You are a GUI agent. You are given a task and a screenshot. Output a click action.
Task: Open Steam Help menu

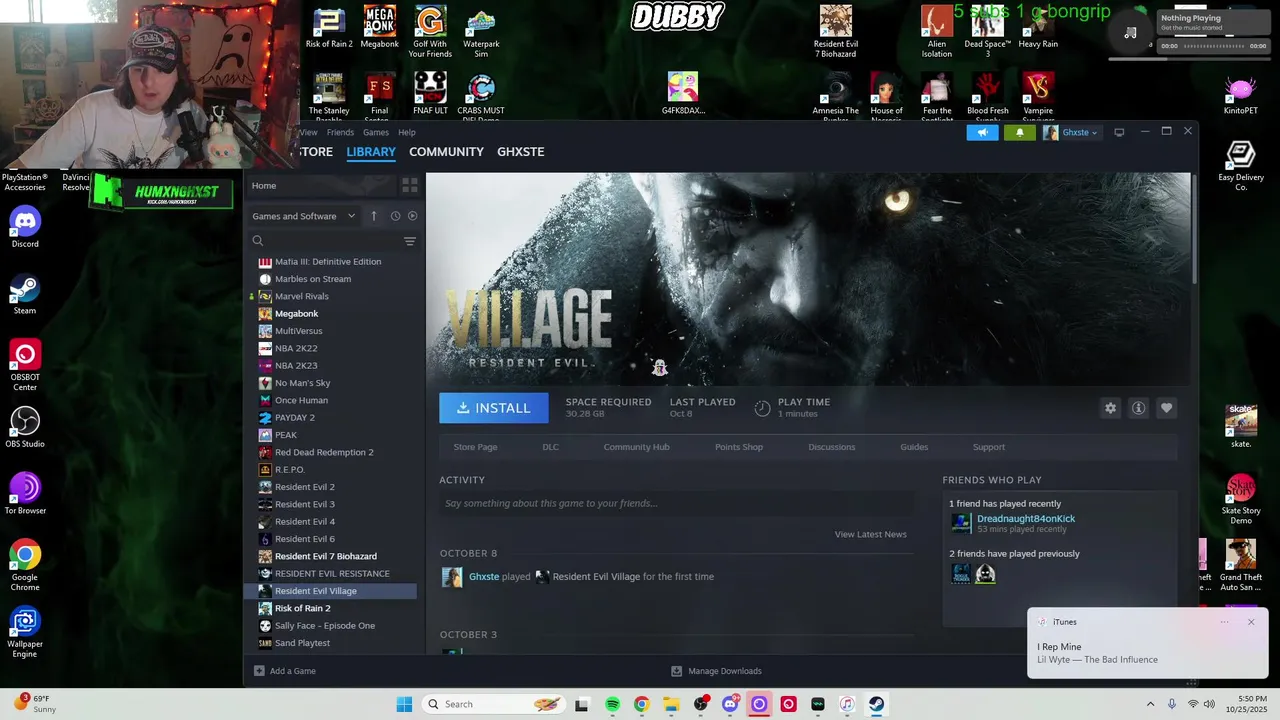pos(407,132)
